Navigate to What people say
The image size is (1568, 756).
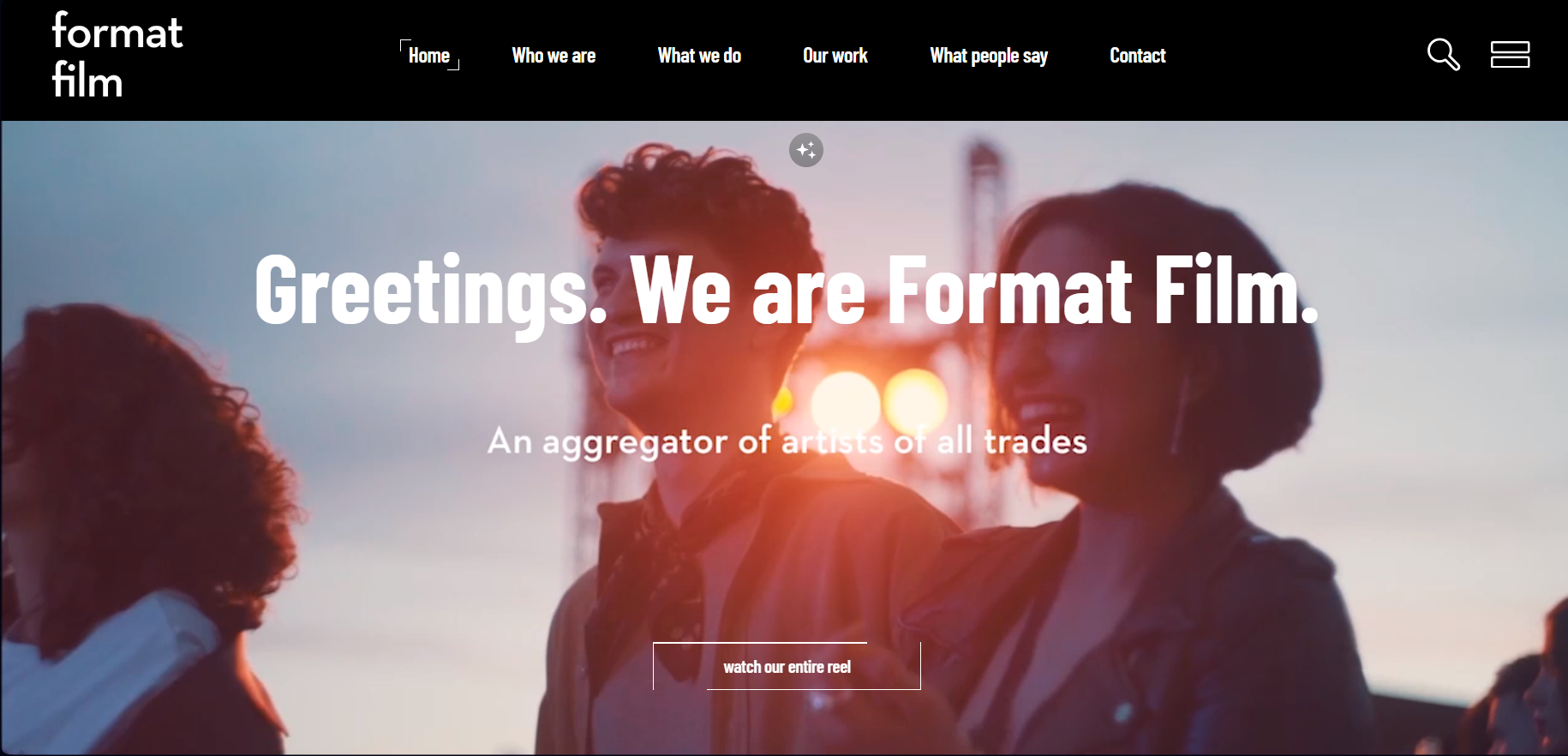(989, 57)
